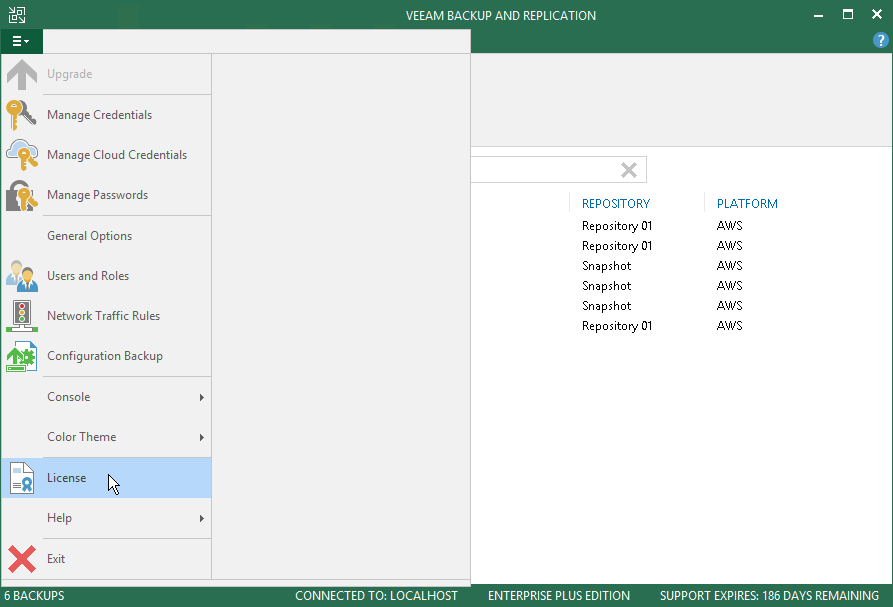893x607 pixels.
Task: Expand the Color Theme submenu arrow
Action: point(202,437)
